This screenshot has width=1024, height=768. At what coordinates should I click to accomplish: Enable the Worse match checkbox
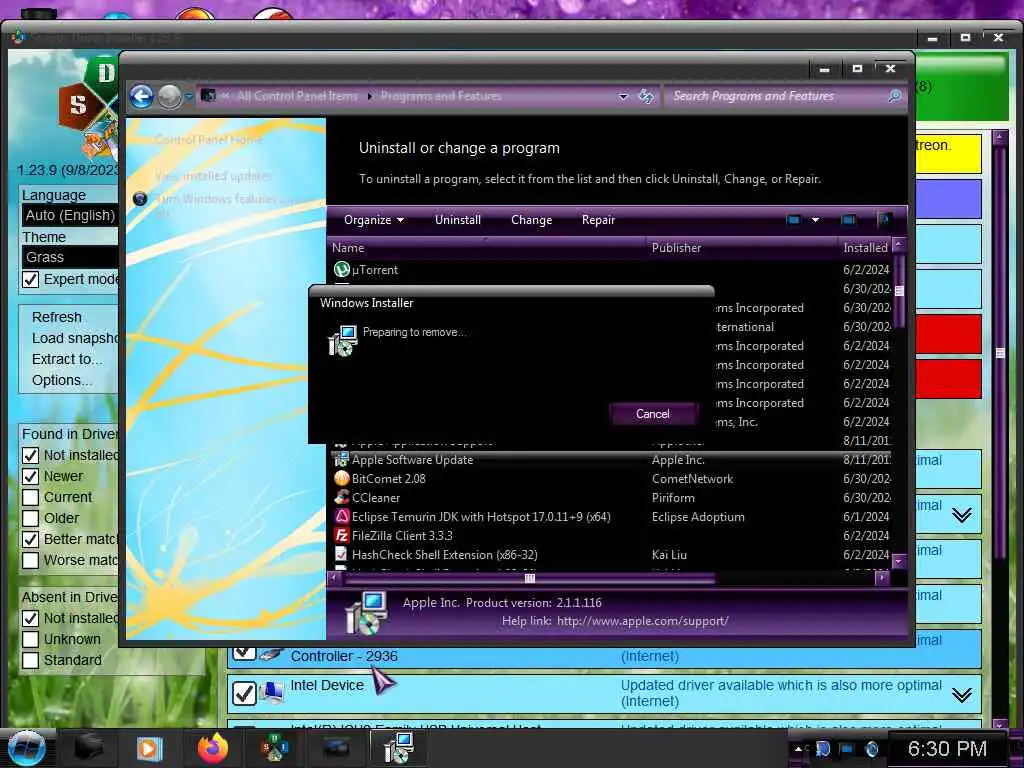(30, 560)
